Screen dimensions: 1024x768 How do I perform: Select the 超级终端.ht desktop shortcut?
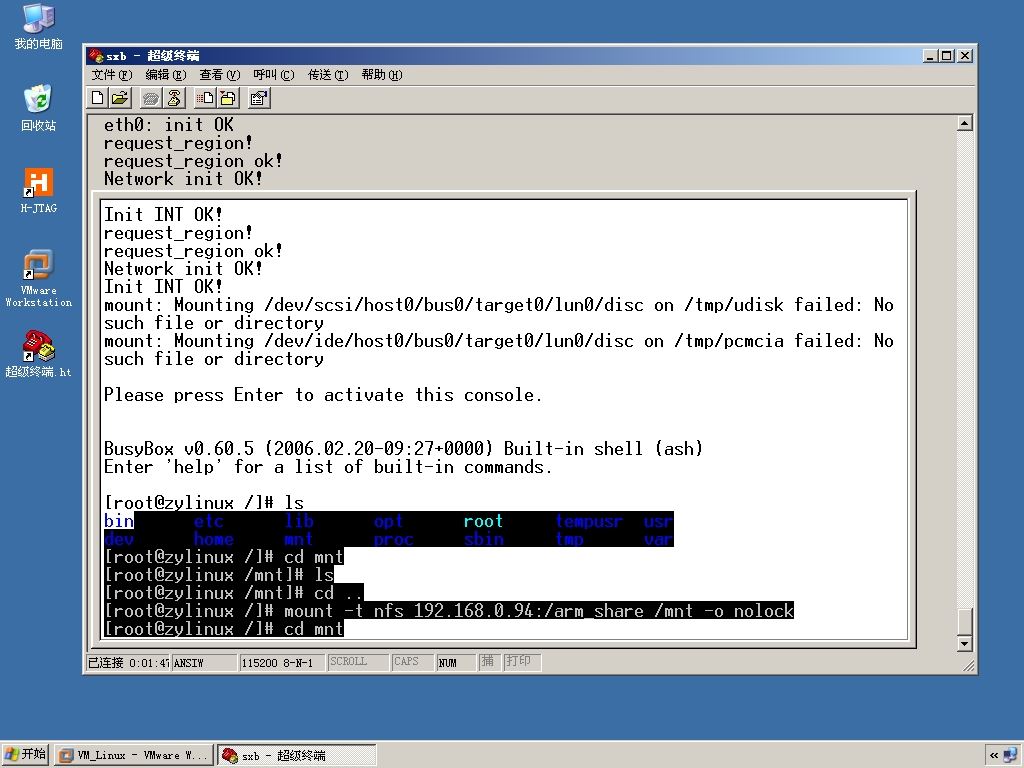pos(39,355)
